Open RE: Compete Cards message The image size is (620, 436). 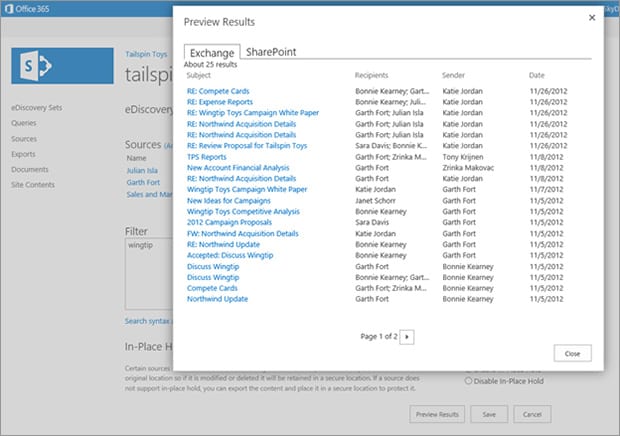[x=218, y=91]
